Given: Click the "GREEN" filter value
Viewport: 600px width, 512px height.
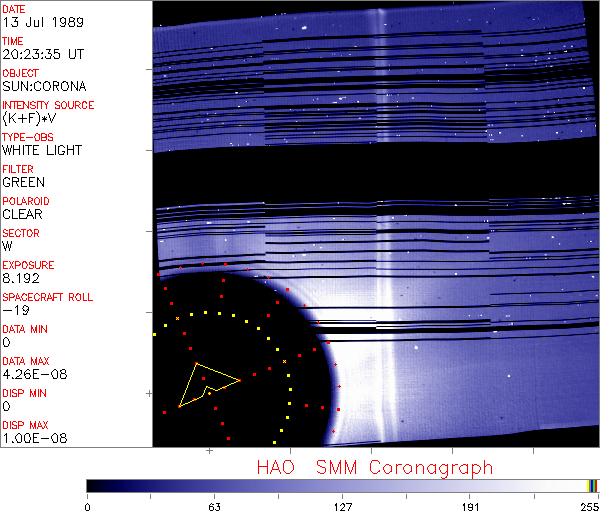Looking at the screenshot, I should coord(23,182).
